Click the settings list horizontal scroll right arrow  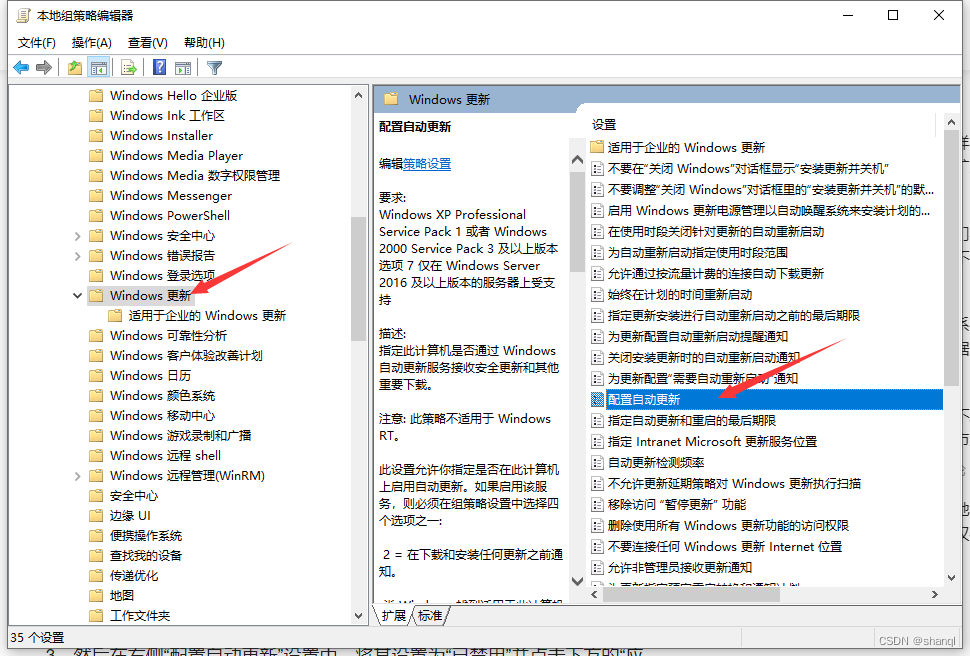point(935,594)
